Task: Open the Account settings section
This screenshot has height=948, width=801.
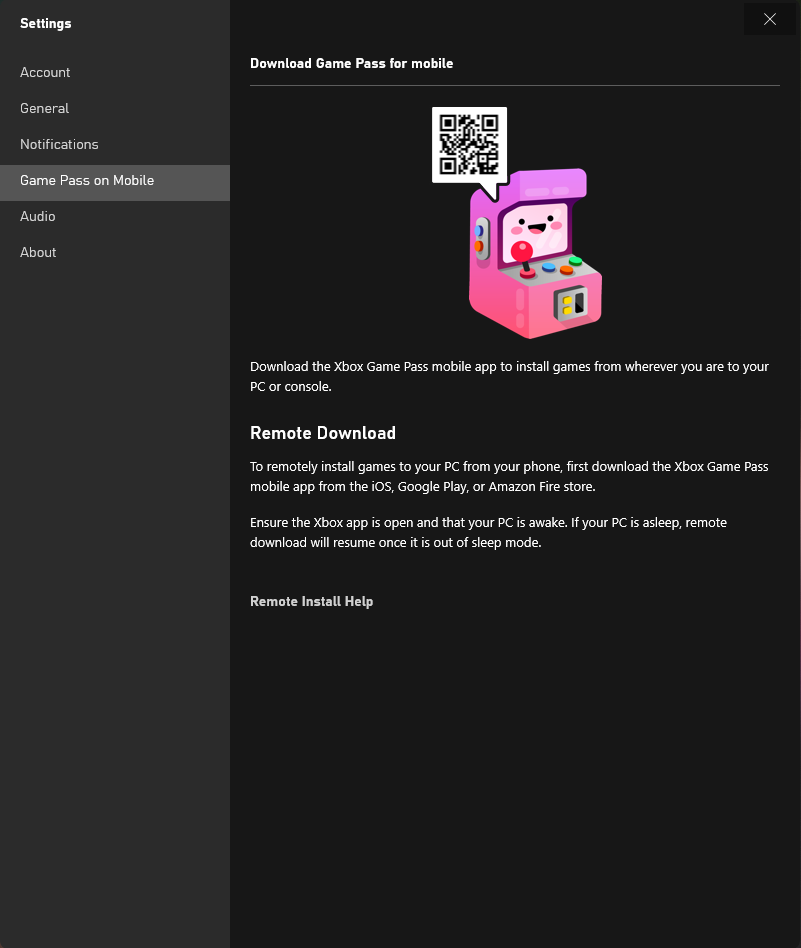Action: [x=115, y=73]
